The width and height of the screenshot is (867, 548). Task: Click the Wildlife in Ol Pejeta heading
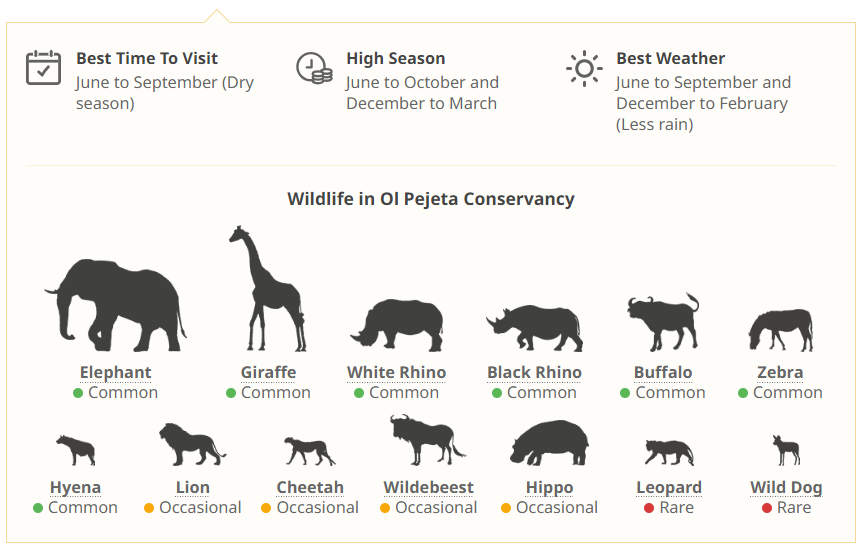pyautogui.click(x=431, y=198)
